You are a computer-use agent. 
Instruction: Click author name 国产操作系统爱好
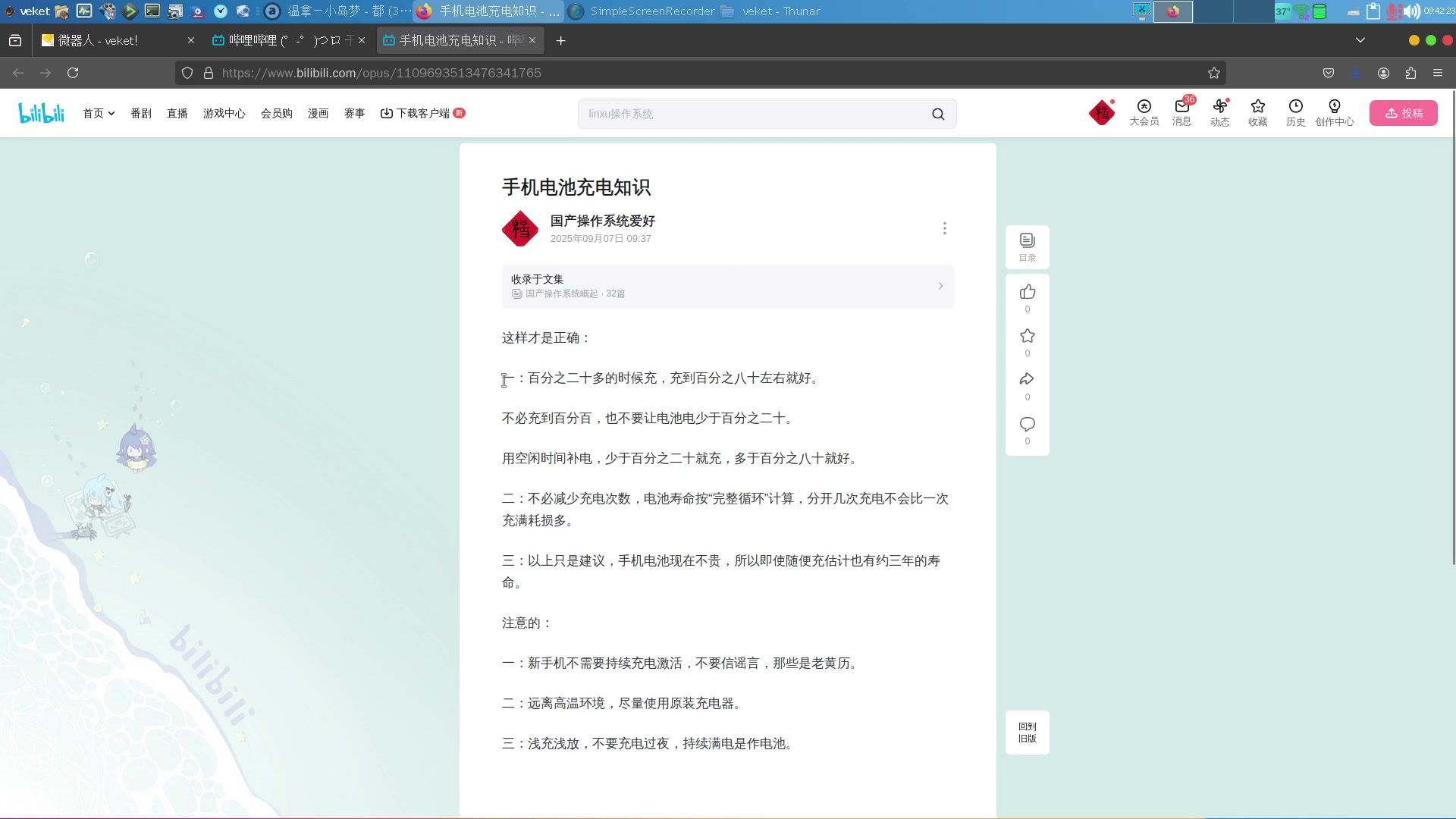point(603,221)
